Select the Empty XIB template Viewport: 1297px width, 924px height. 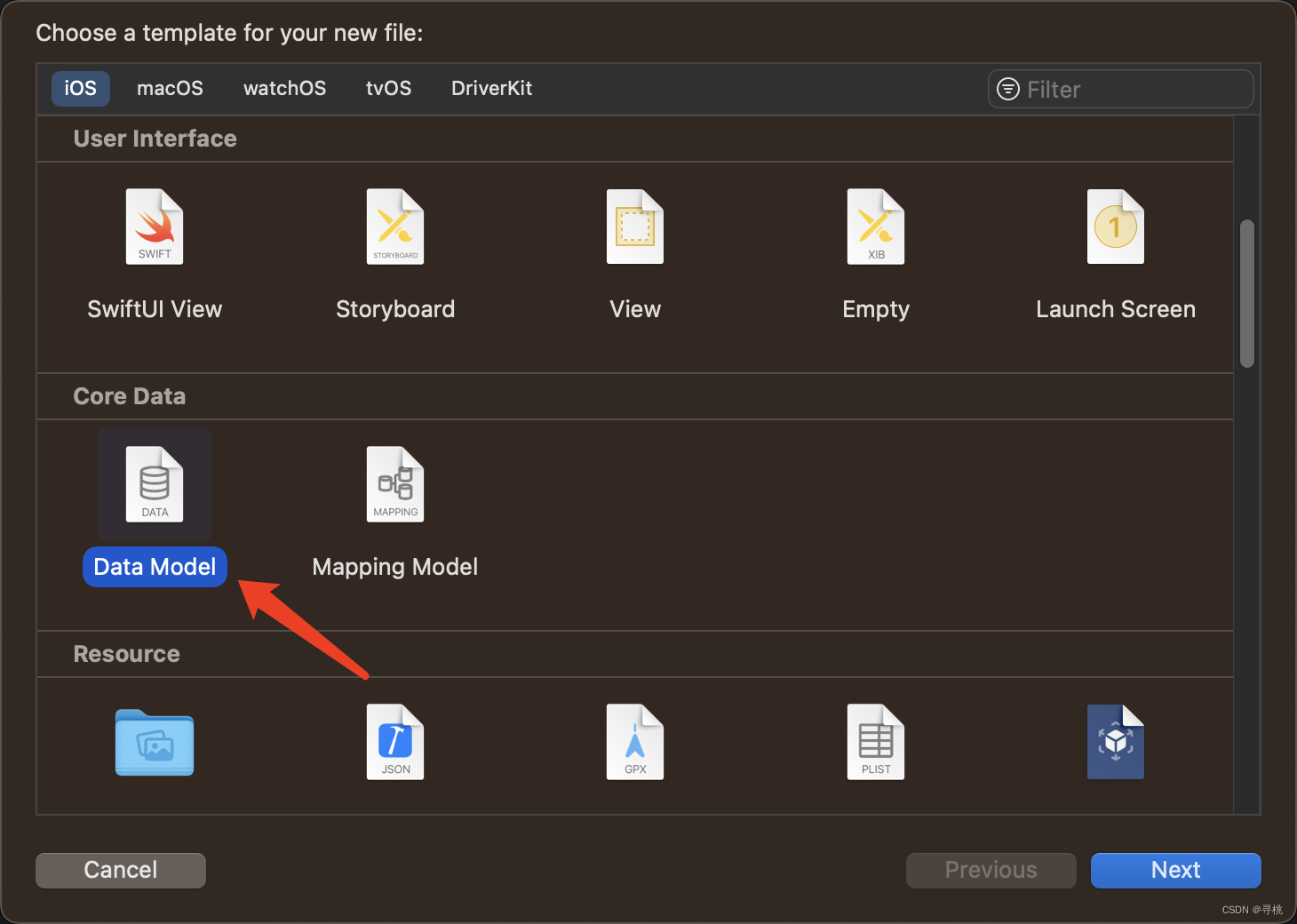(875, 227)
